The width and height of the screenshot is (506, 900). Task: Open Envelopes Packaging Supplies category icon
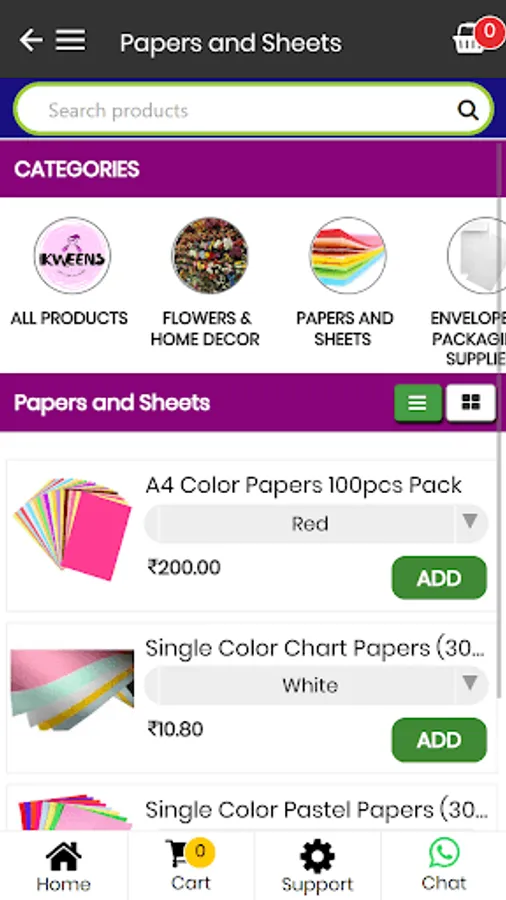[x=477, y=255]
